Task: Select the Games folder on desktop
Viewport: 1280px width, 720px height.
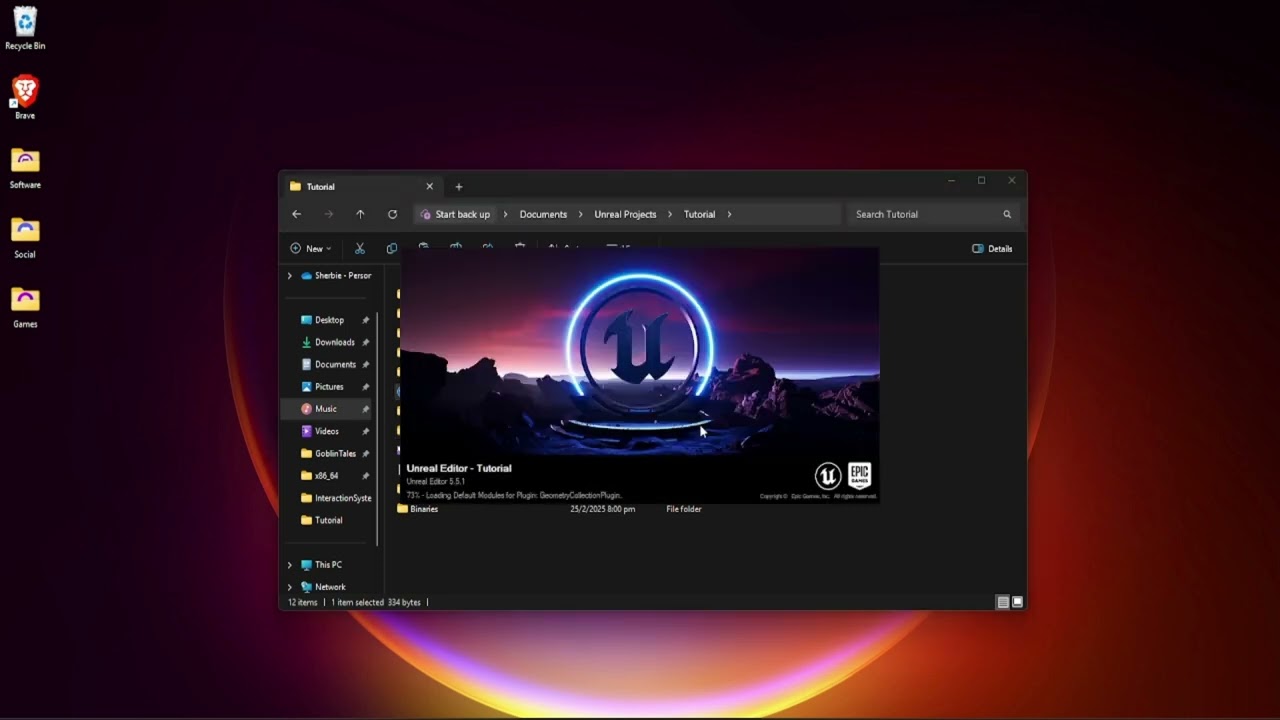Action: click(25, 308)
